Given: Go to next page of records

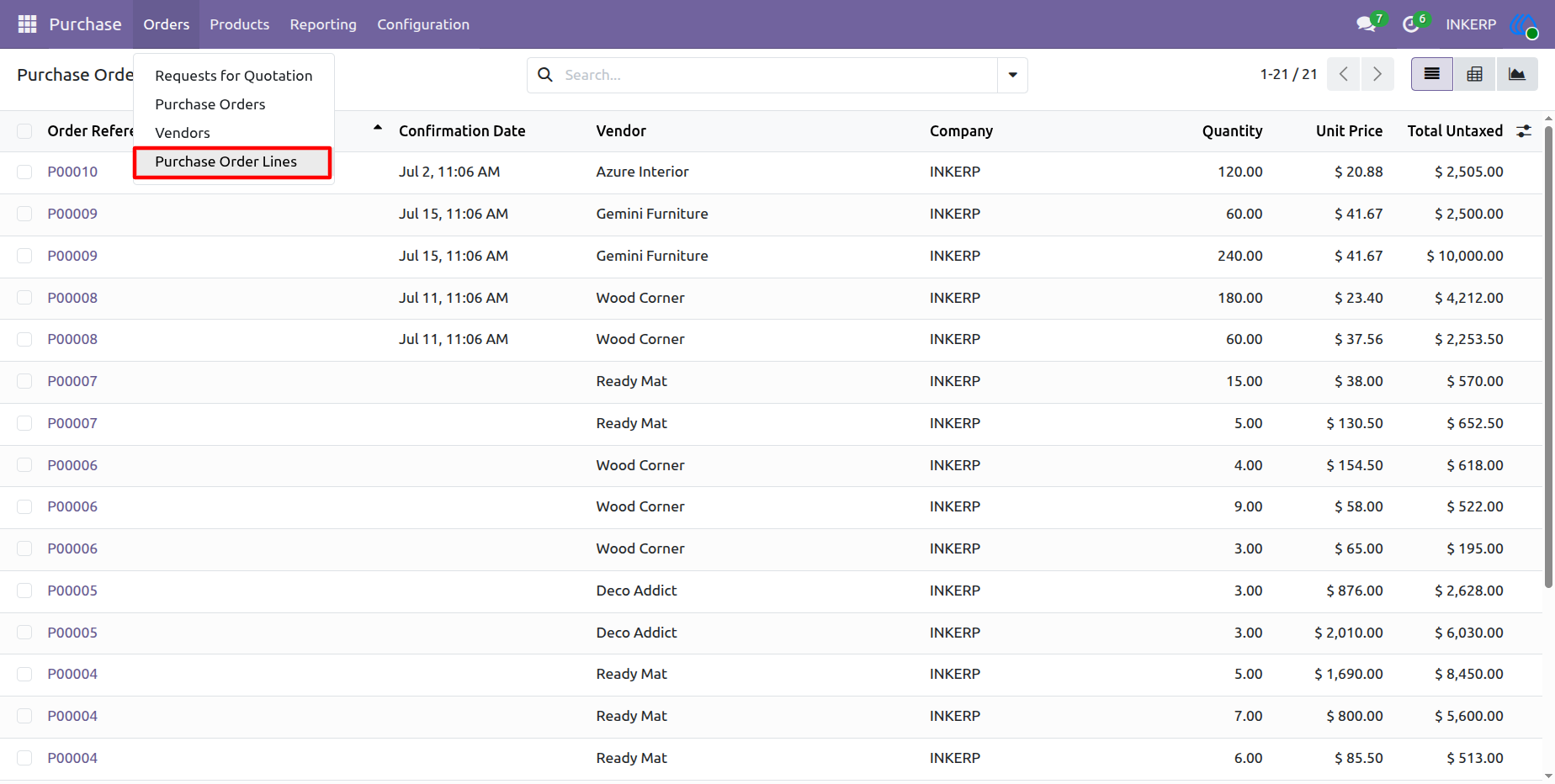Looking at the screenshot, I should (x=1377, y=74).
